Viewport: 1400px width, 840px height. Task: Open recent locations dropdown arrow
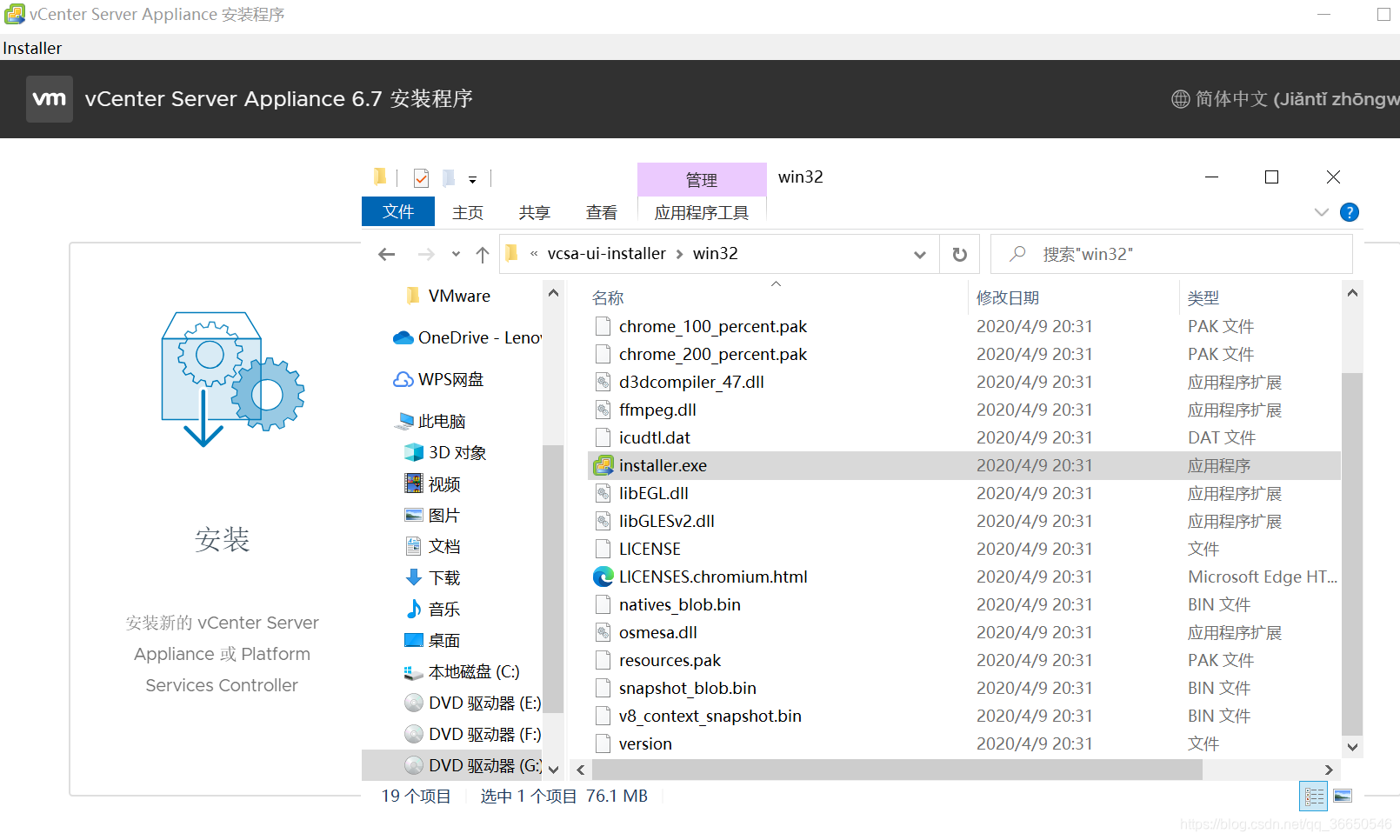point(456,254)
